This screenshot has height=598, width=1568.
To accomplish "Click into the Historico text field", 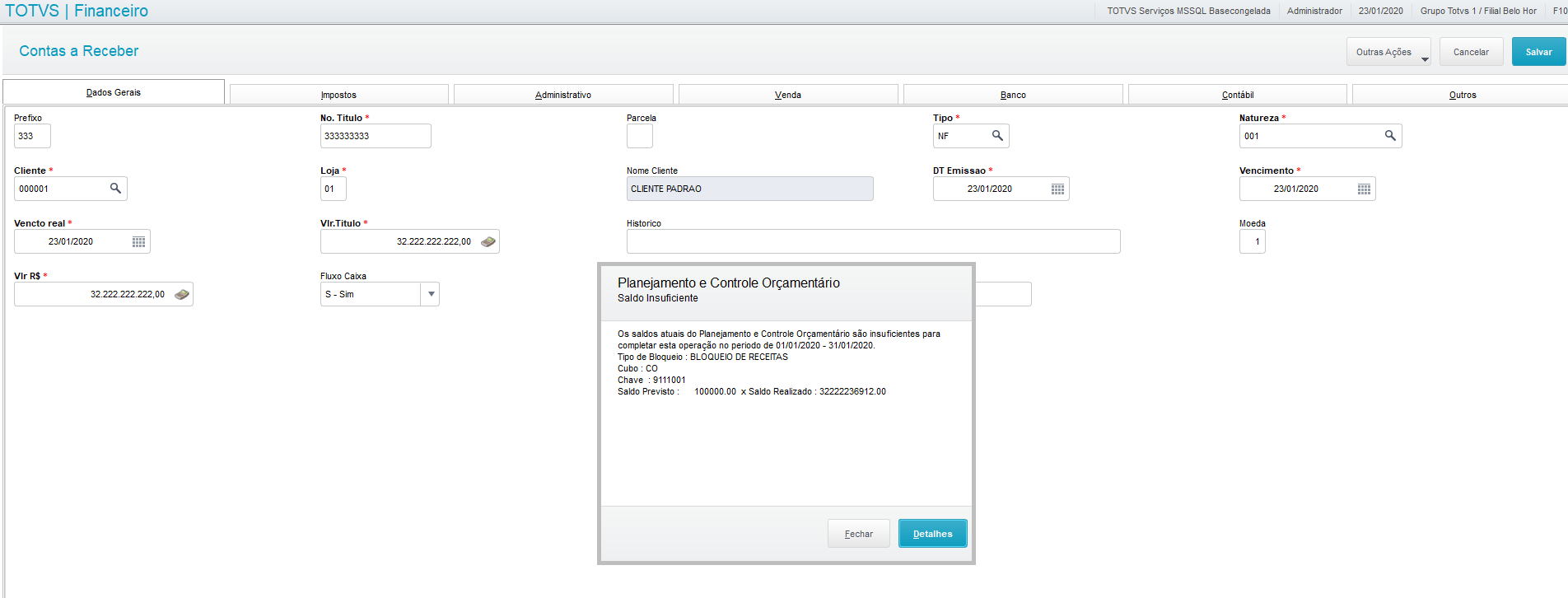I will point(873,241).
